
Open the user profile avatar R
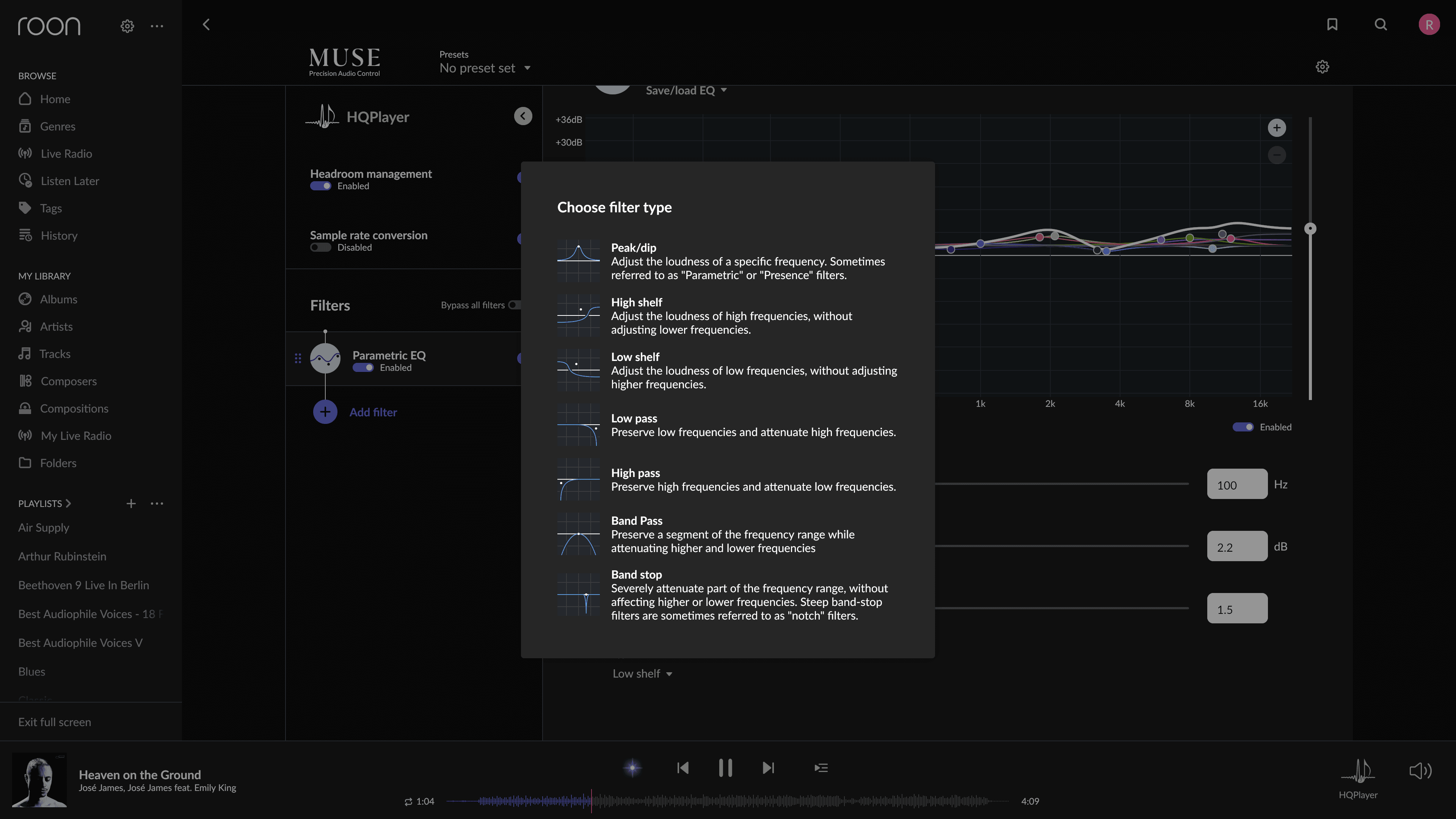pyautogui.click(x=1429, y=24)
